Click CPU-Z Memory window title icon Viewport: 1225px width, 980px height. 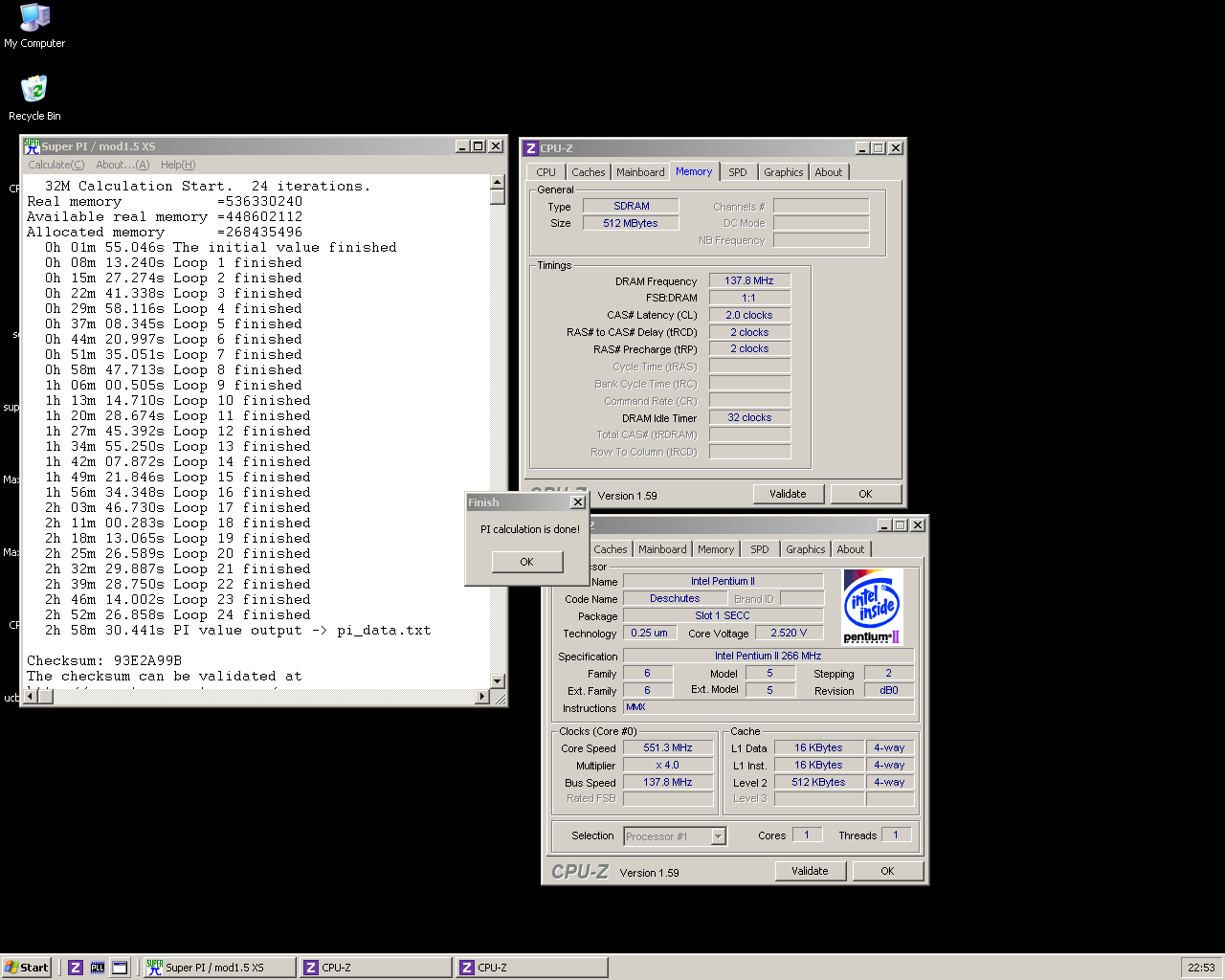(x=531, y=148)
